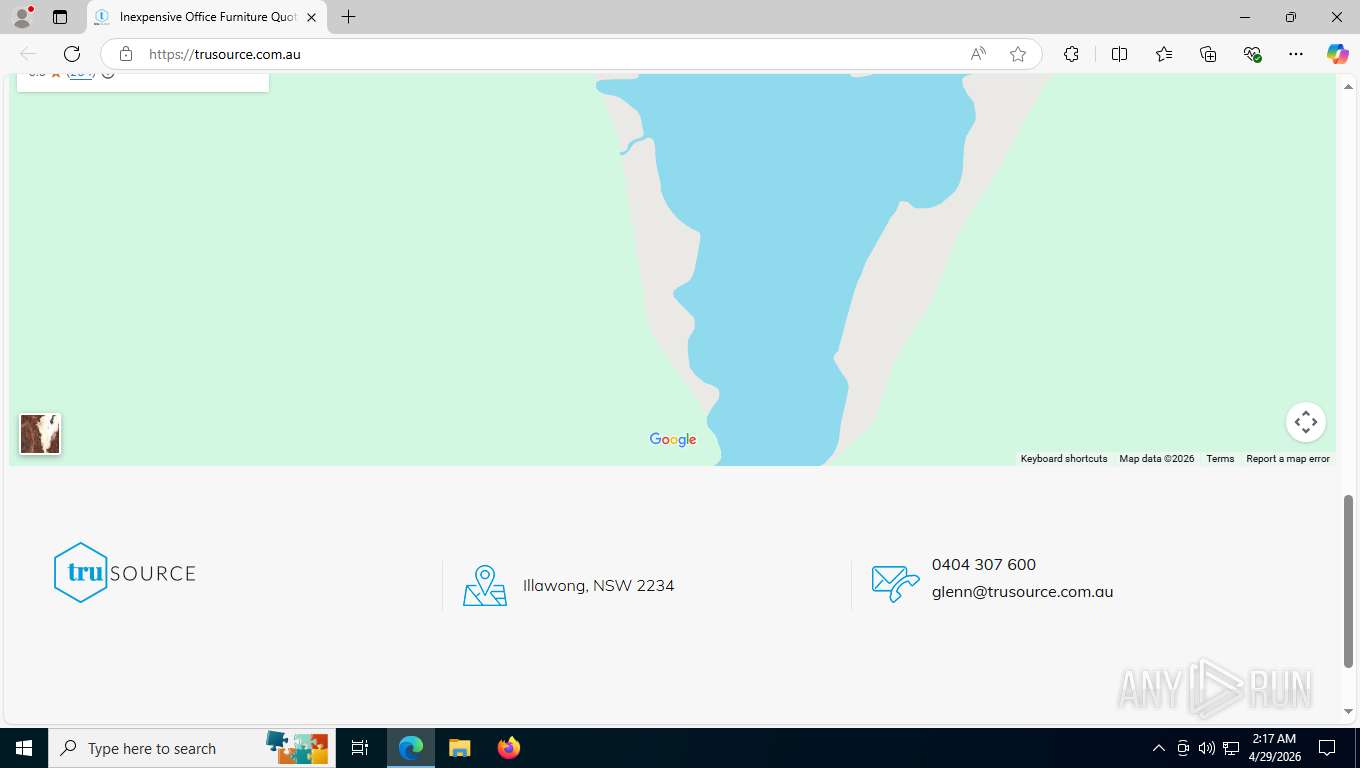Open Read aloud icon in address bar
1360x768 pixels.
[978, 54]
